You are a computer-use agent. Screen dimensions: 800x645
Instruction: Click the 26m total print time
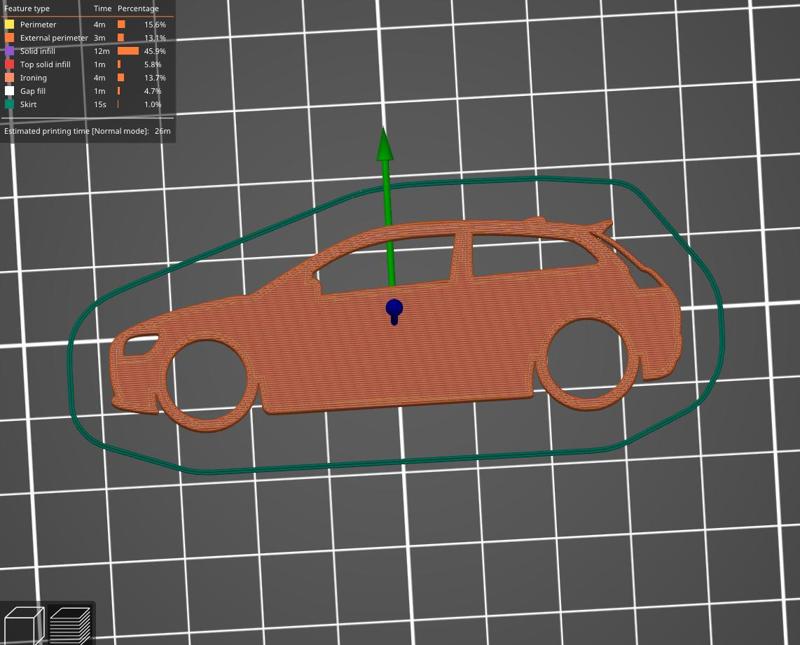[x=163, y=131]
